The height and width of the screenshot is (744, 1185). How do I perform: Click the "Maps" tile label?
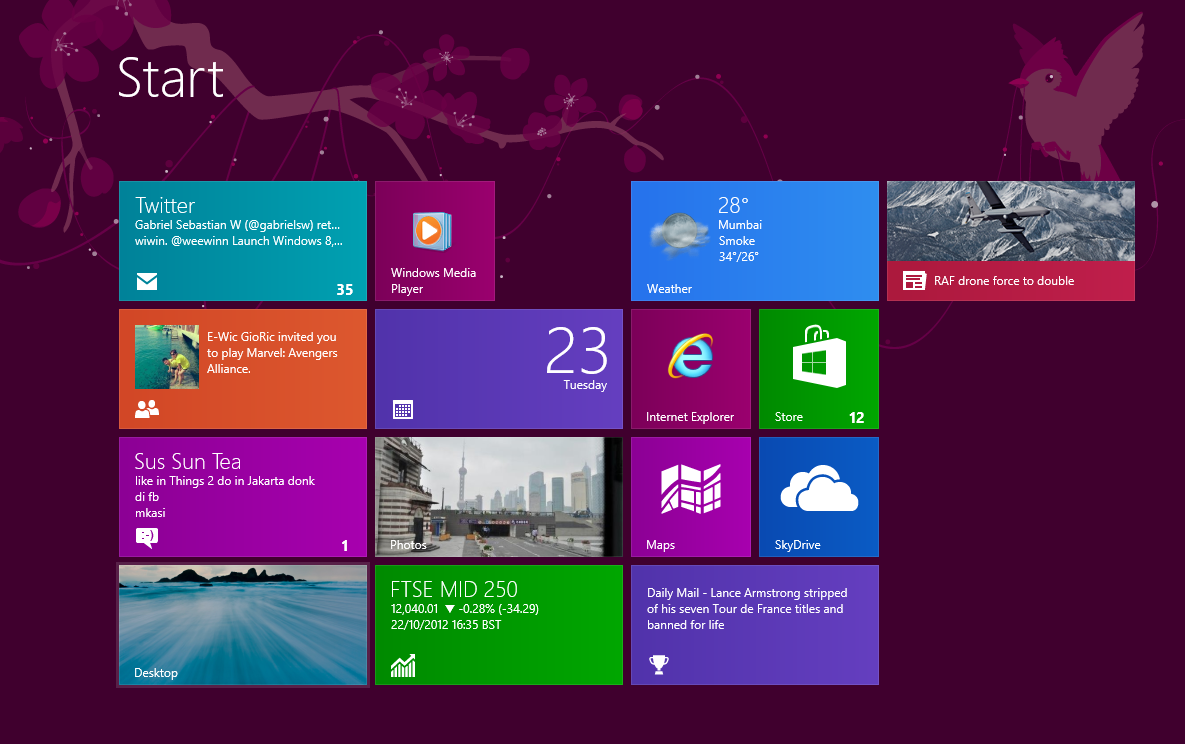pyautogui.click(x=661, y=545)
